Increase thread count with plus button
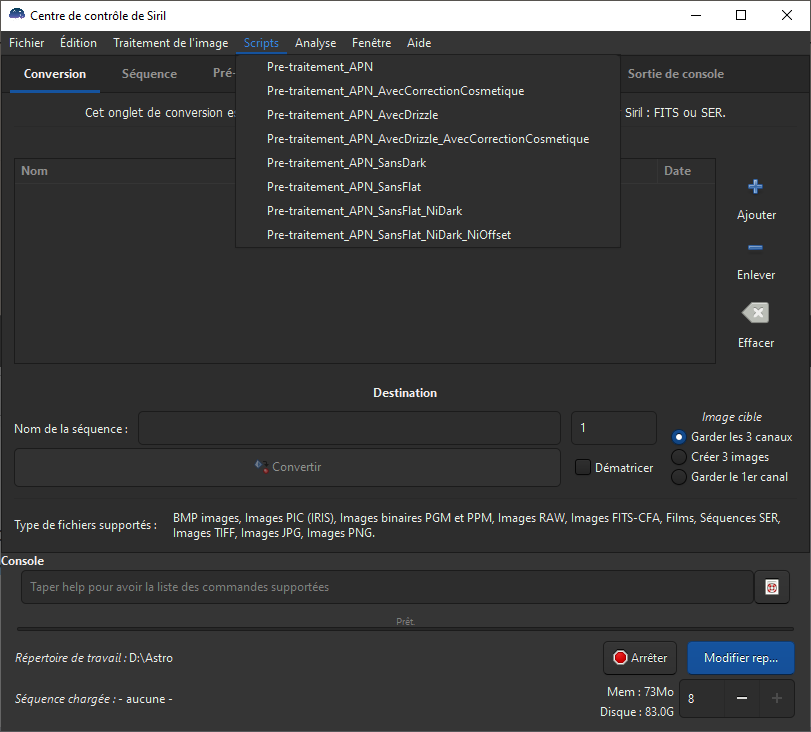Screen dimensions: 811x732 776,698
